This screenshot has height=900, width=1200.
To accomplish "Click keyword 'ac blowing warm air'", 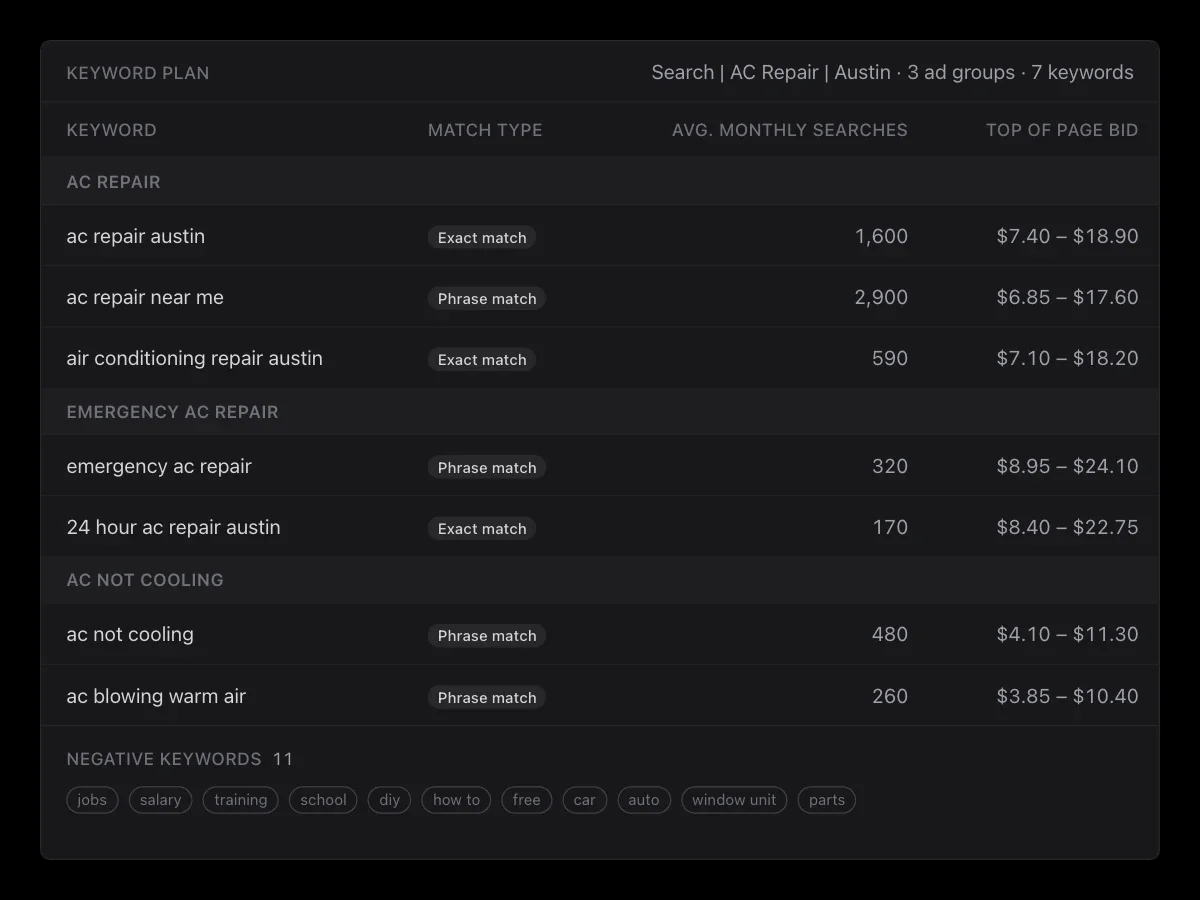I will click(156, 697).
